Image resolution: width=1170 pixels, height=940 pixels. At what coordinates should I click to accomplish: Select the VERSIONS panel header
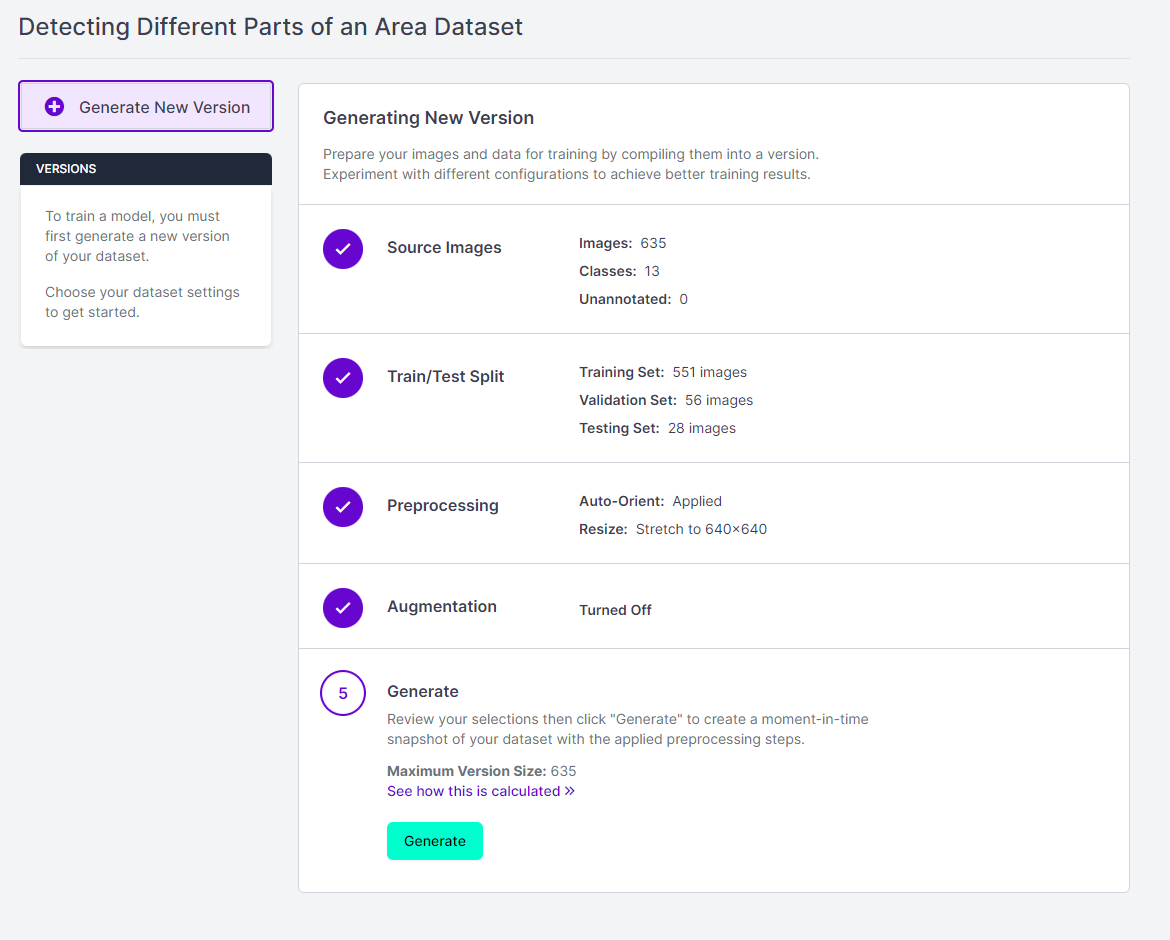pos(146,169)
